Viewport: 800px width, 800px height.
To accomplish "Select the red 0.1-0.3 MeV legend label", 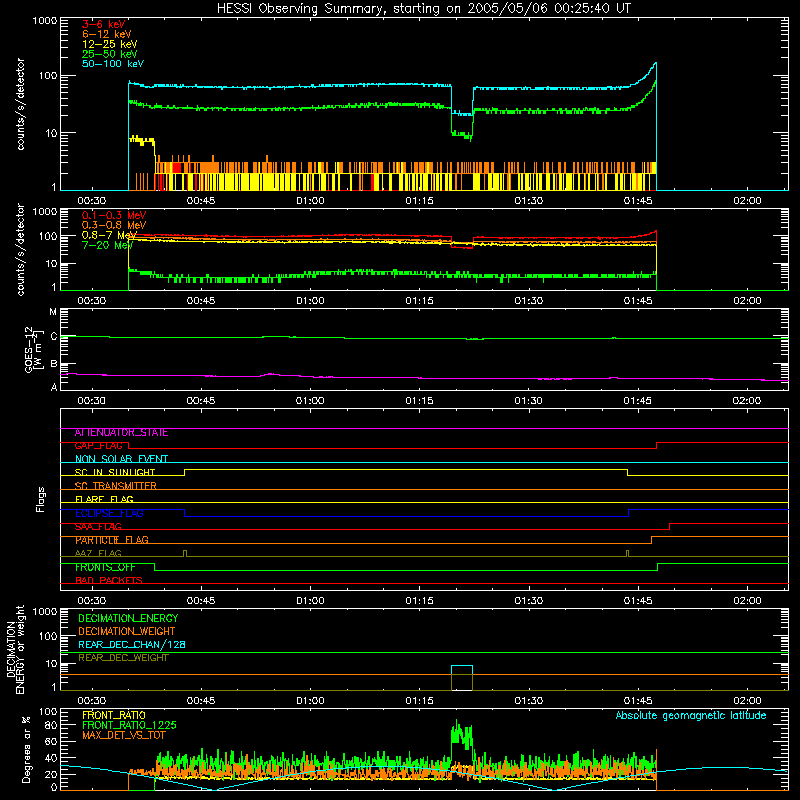I will click(x=114, y=215).
